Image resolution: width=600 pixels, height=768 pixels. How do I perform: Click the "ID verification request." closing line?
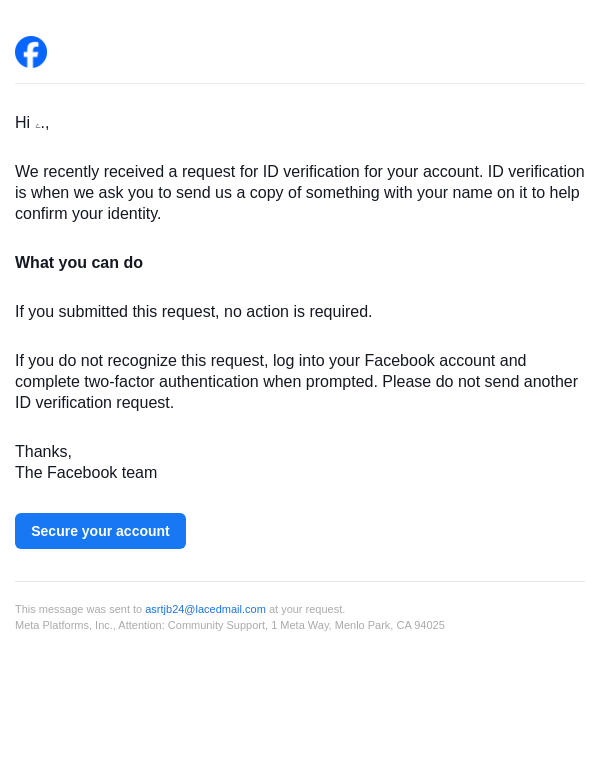tap(94, 403)
